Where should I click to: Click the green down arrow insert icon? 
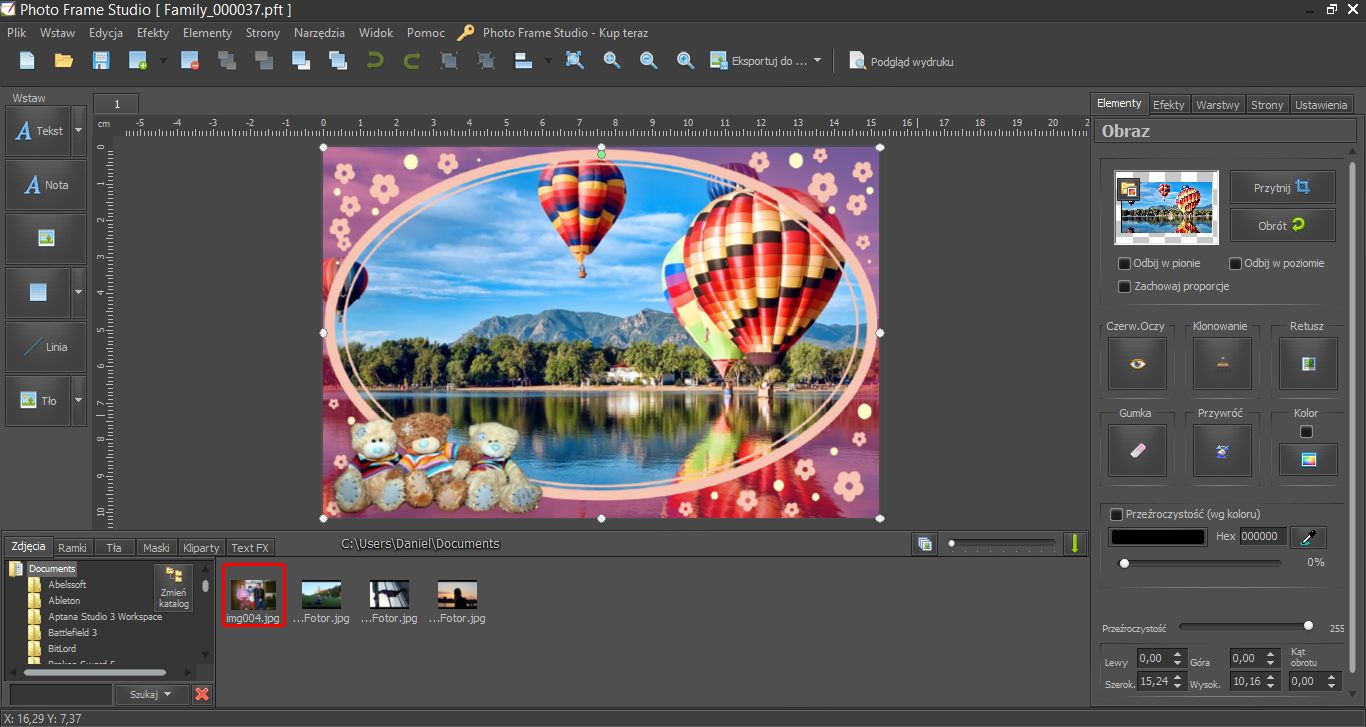tap(1076, 543)
